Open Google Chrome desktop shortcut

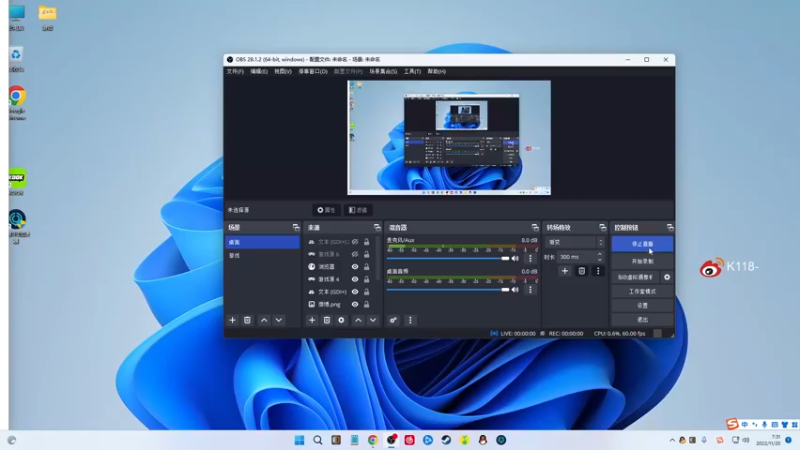(17, 103)
